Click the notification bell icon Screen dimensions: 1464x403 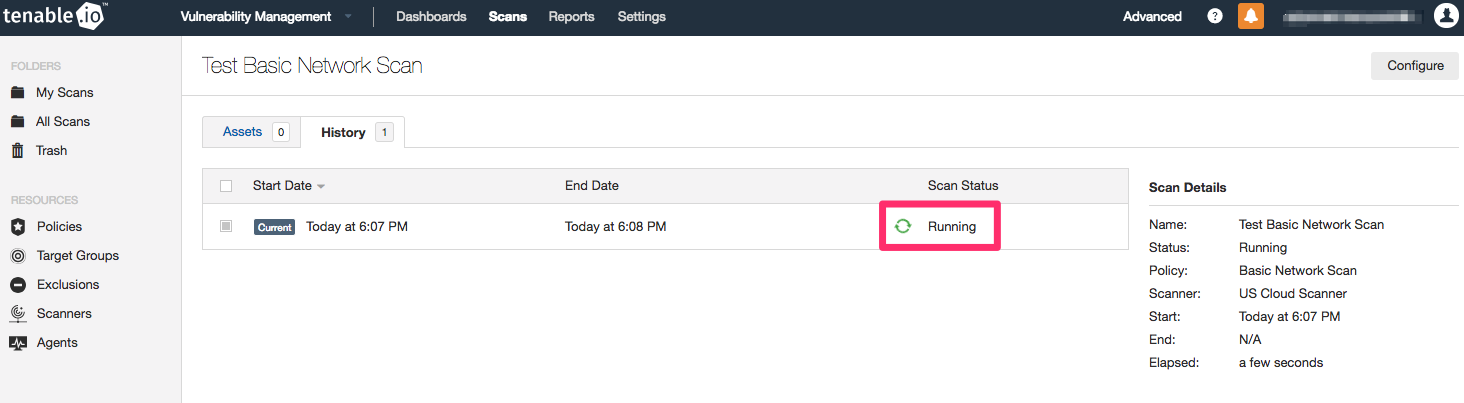tap(1250, 16)
